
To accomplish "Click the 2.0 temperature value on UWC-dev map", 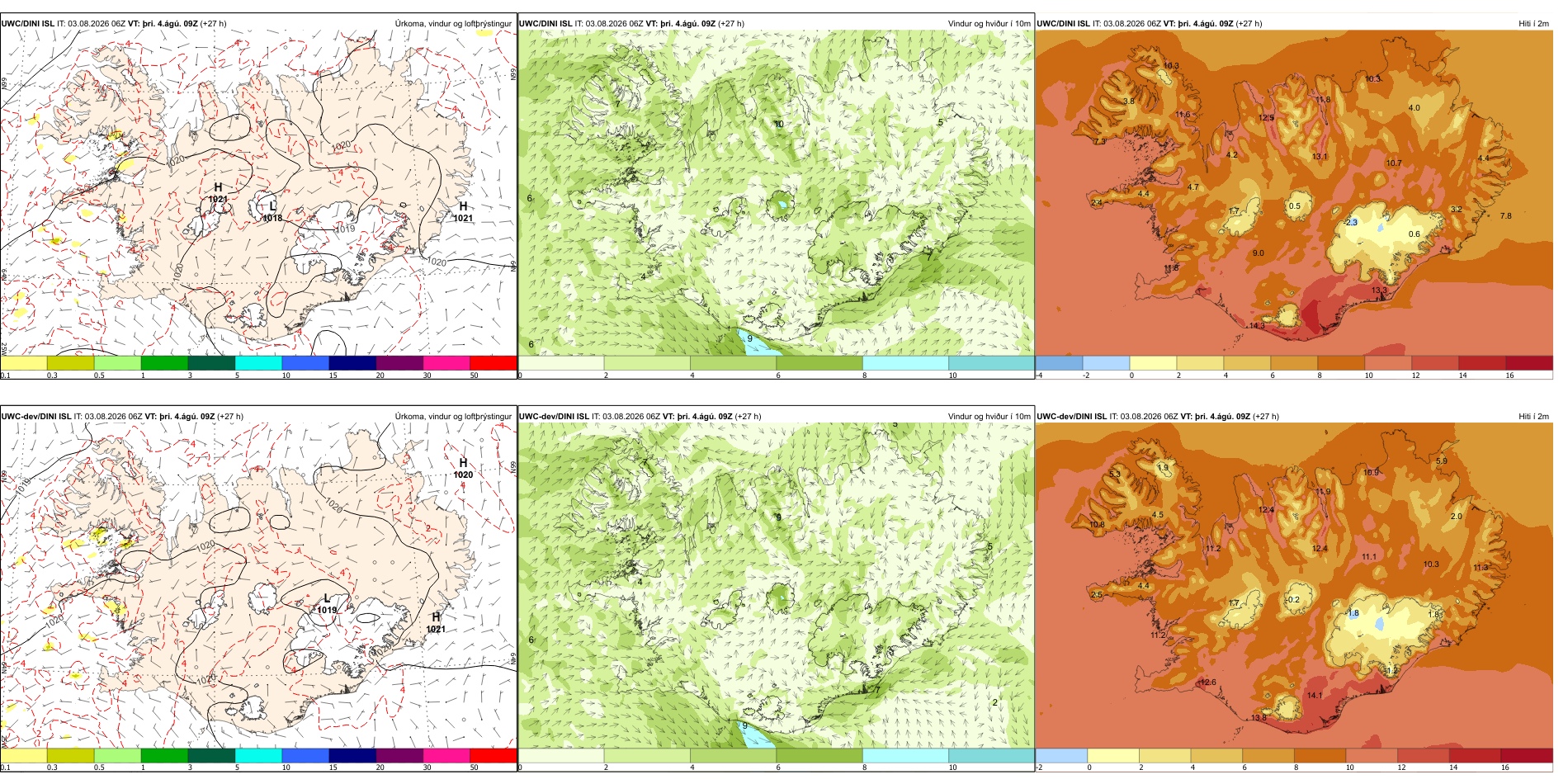I will coord(1457,517).
